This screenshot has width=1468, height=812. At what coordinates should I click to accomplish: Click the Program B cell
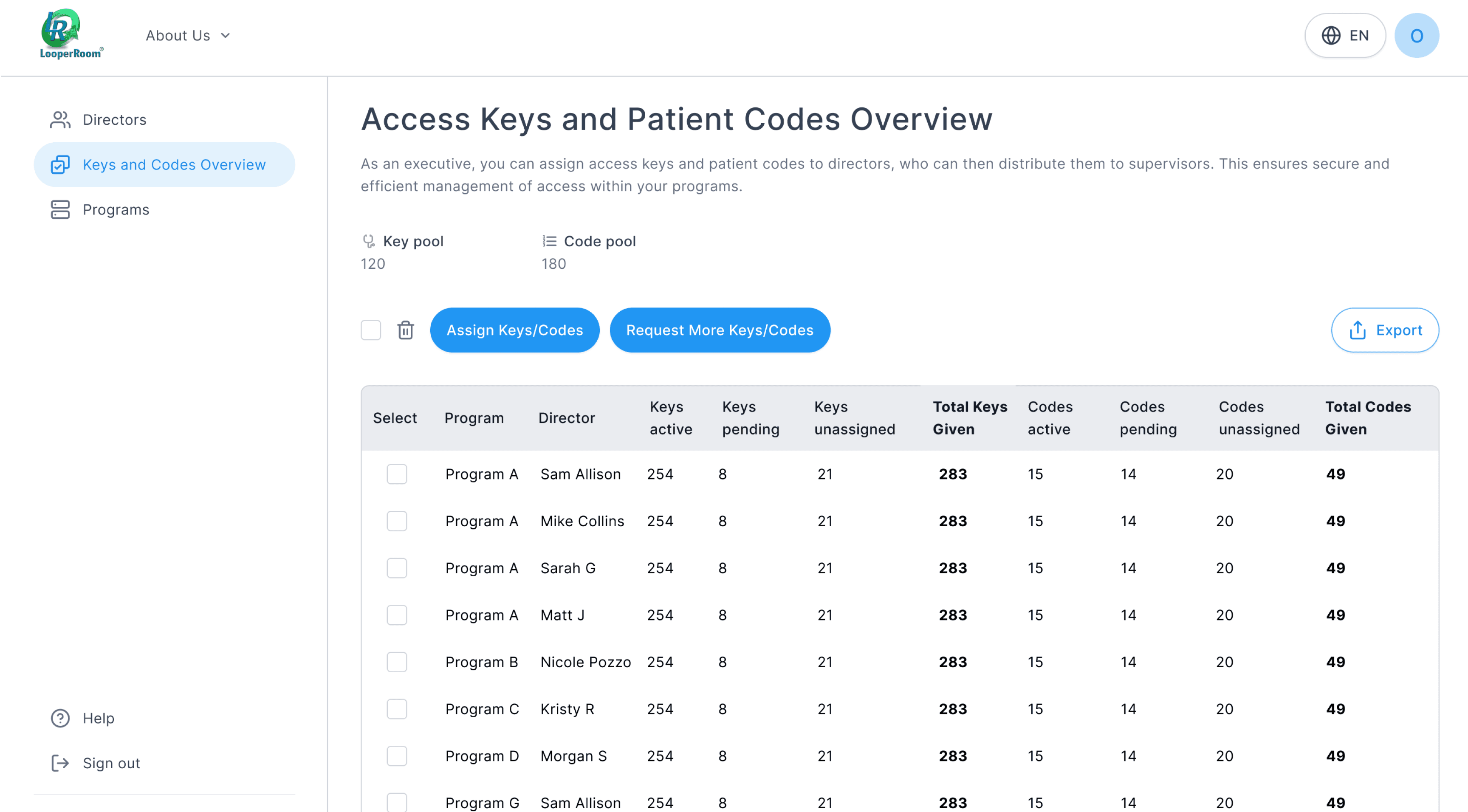[x=482, y=662]
